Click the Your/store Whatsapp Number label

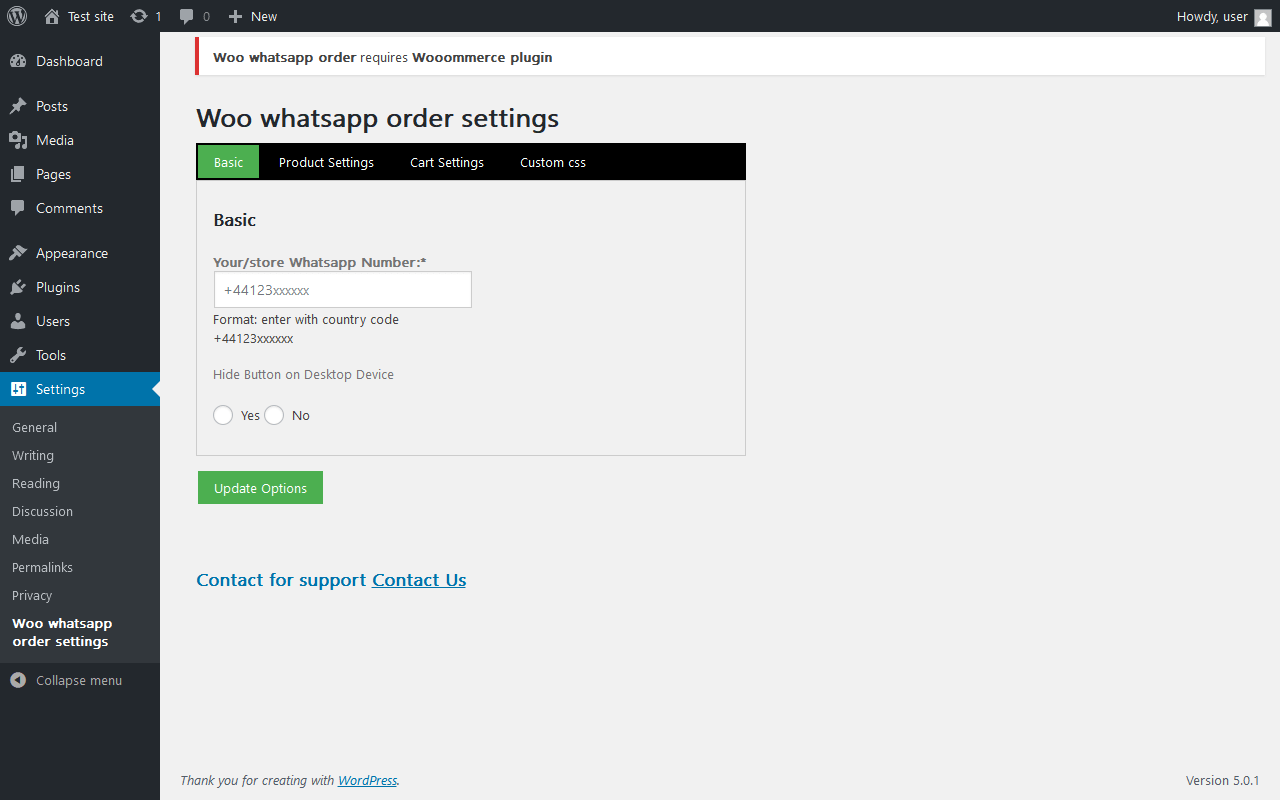click(x=320, y=262)
